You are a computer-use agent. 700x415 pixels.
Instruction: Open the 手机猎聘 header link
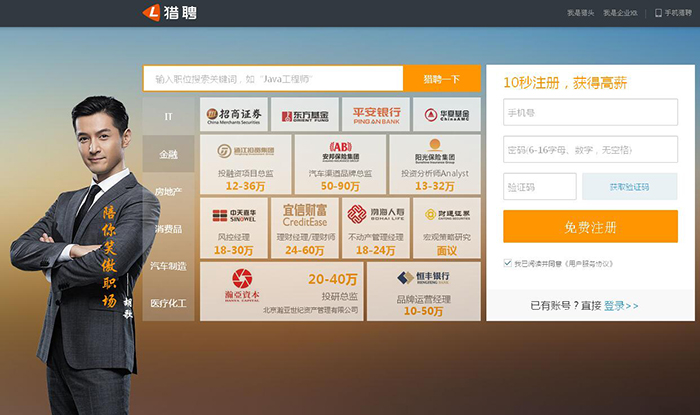click(678, 13)
